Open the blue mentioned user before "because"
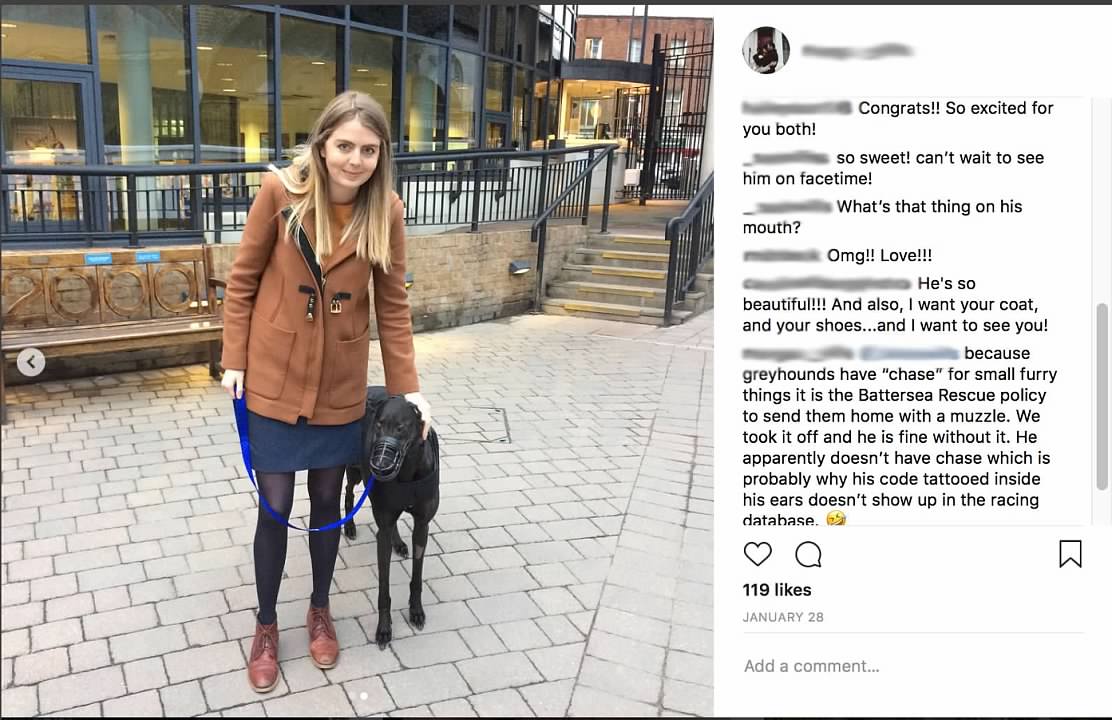 pyautogui.click(x=909, y=353)
